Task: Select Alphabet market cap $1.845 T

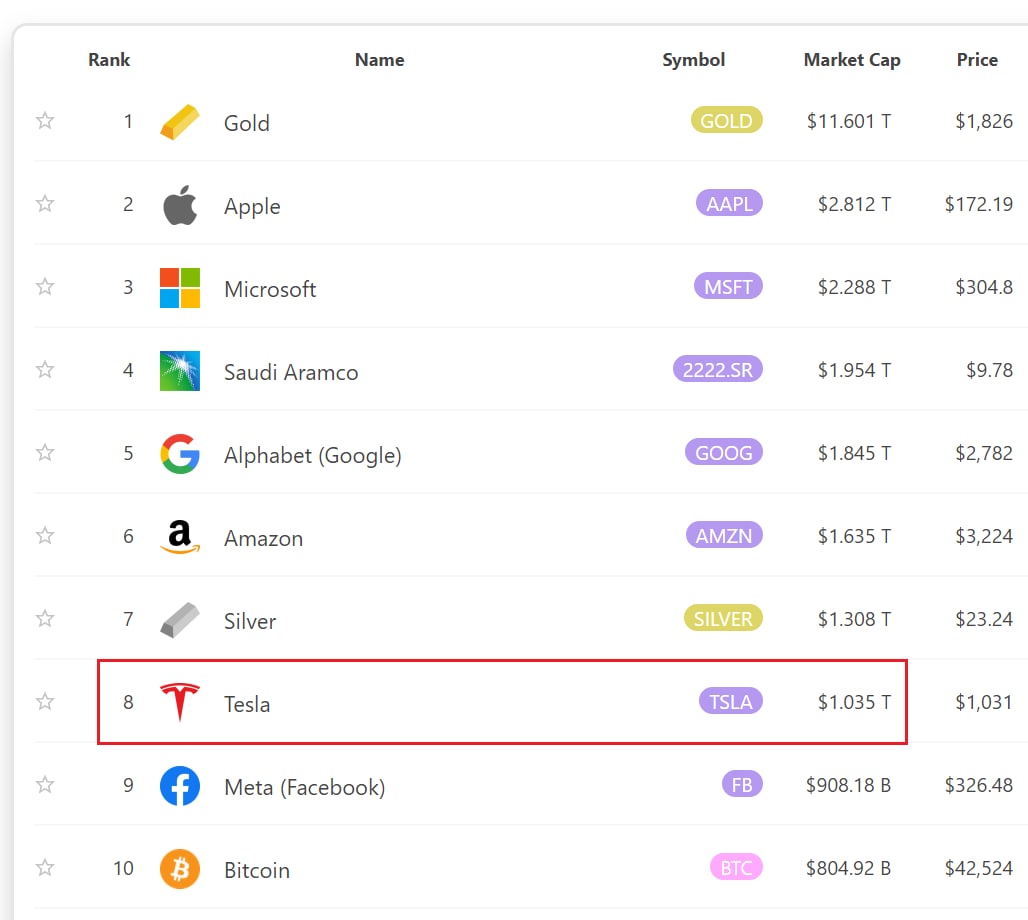Action: point(854,453)
